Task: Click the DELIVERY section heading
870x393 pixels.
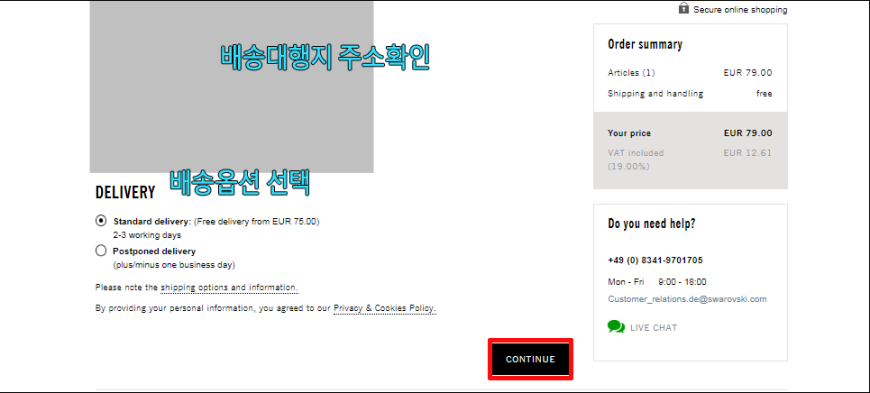Action: pyautogui.click(x=125, y=192)
